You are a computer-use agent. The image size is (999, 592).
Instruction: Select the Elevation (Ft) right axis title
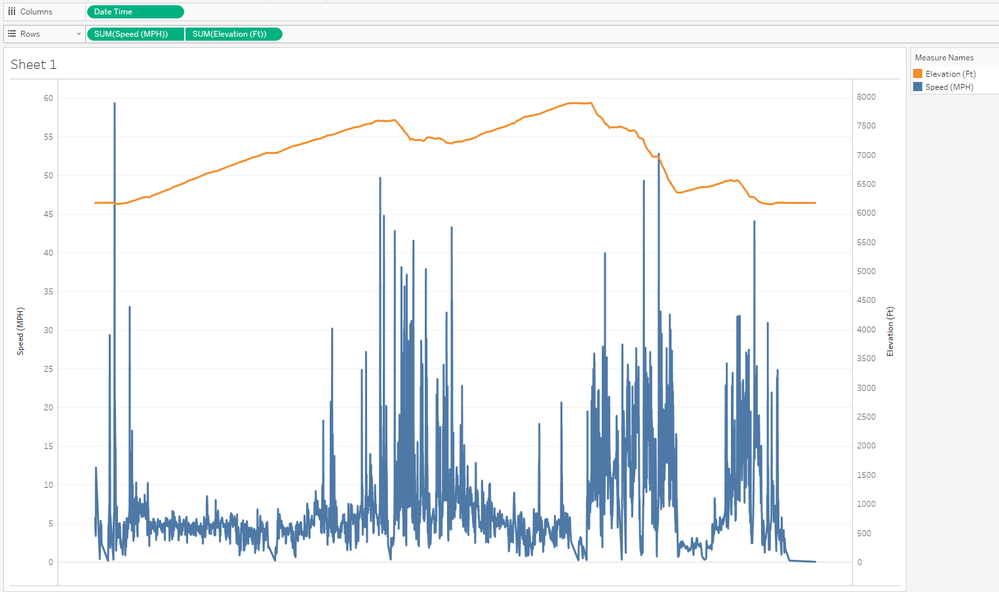point(890,331)
